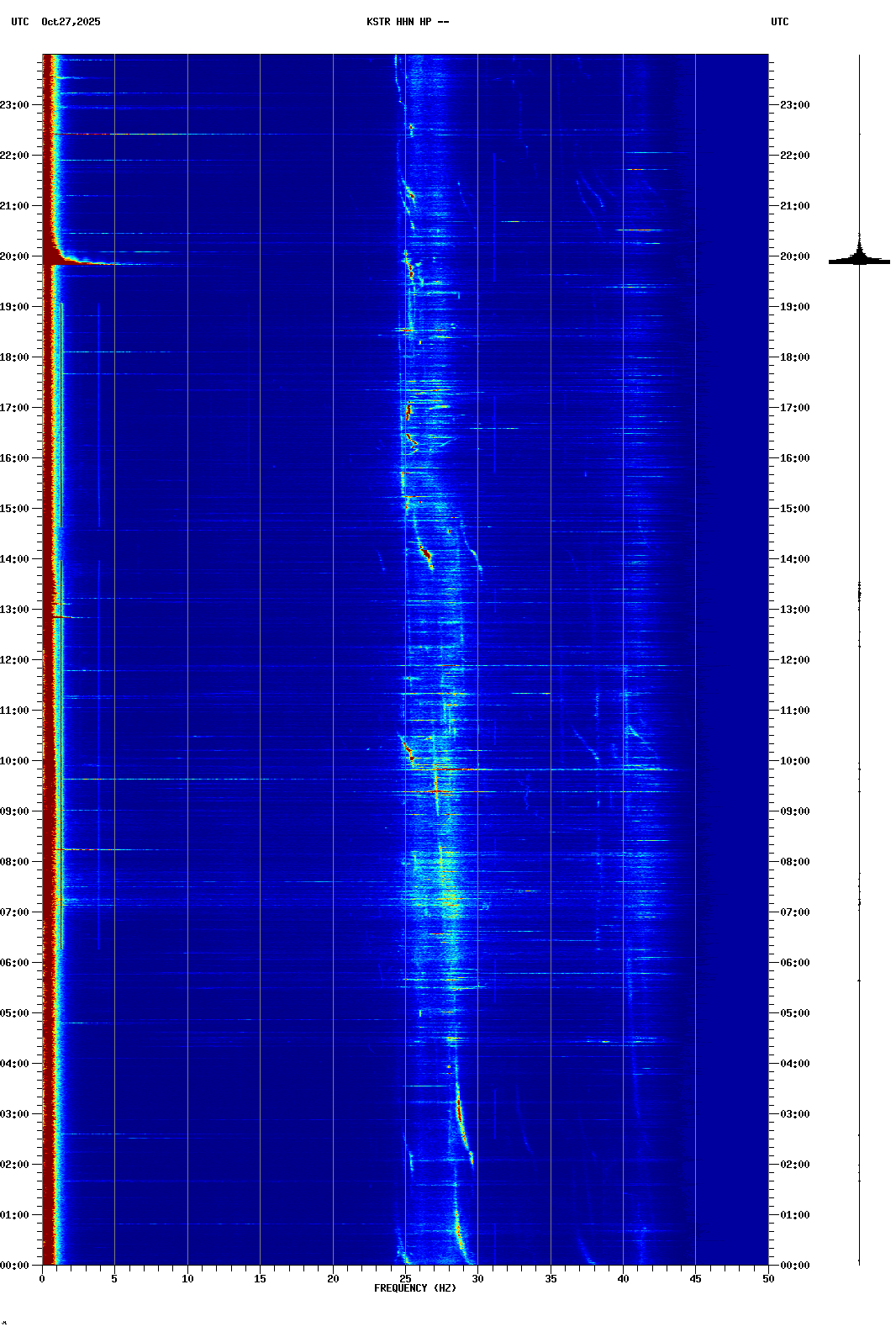Click the FREQUENCY (HZ) axis label

[415, 1288]
